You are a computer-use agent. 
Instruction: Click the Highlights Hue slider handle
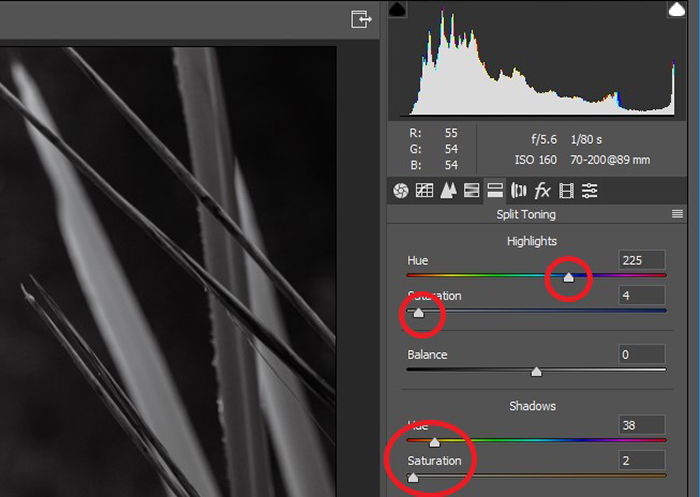[x=568, y=277]
